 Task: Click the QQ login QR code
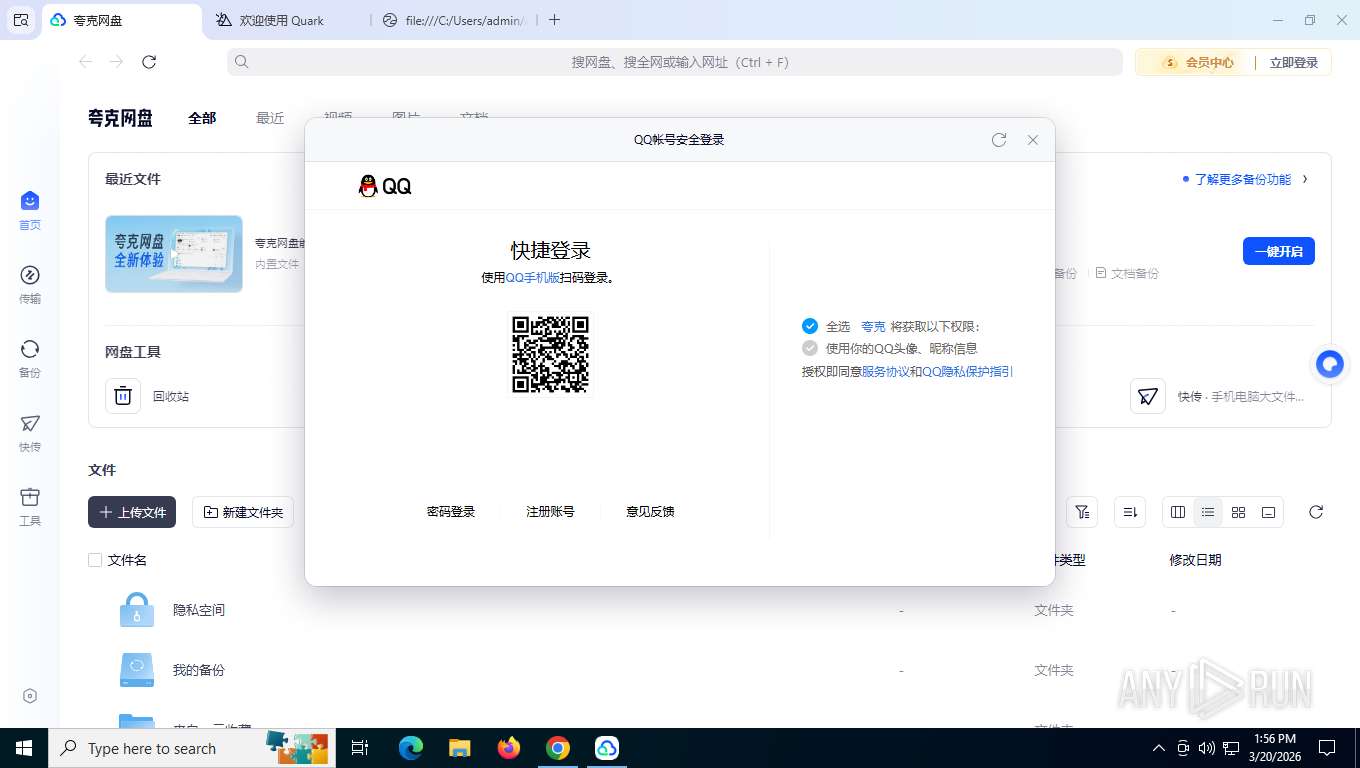pos(551,355)
